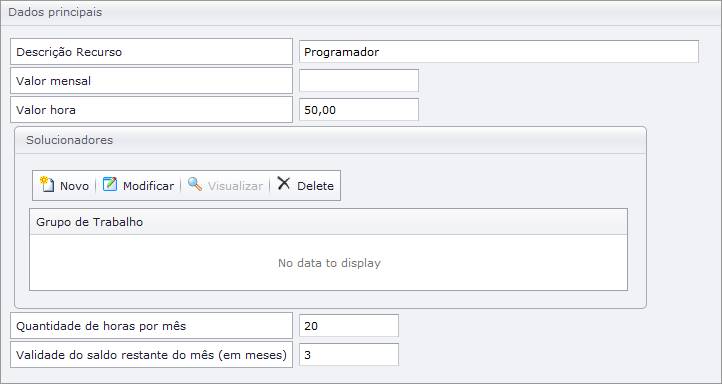Image resolution: width=722 pixels, height=384 pixels.
Task: Click the Valor hora label
Action: pos(46,110)
